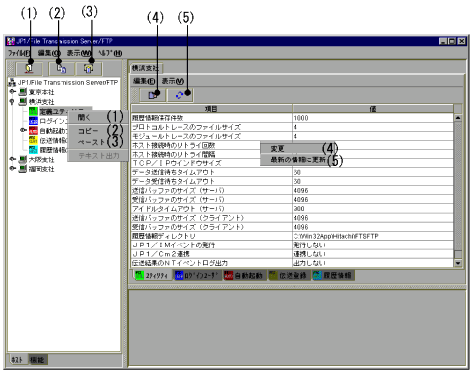The image size is (472, 373).
Task: Select the JP1/Cm2連携 row
Action: (292, 254)
